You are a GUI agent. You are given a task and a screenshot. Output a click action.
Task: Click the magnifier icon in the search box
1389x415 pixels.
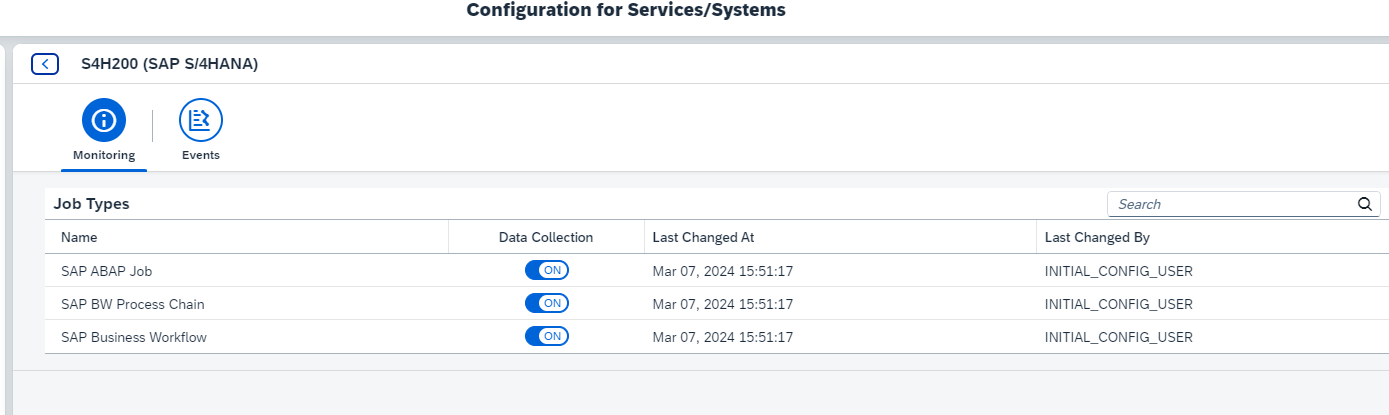pos(1365,204)
